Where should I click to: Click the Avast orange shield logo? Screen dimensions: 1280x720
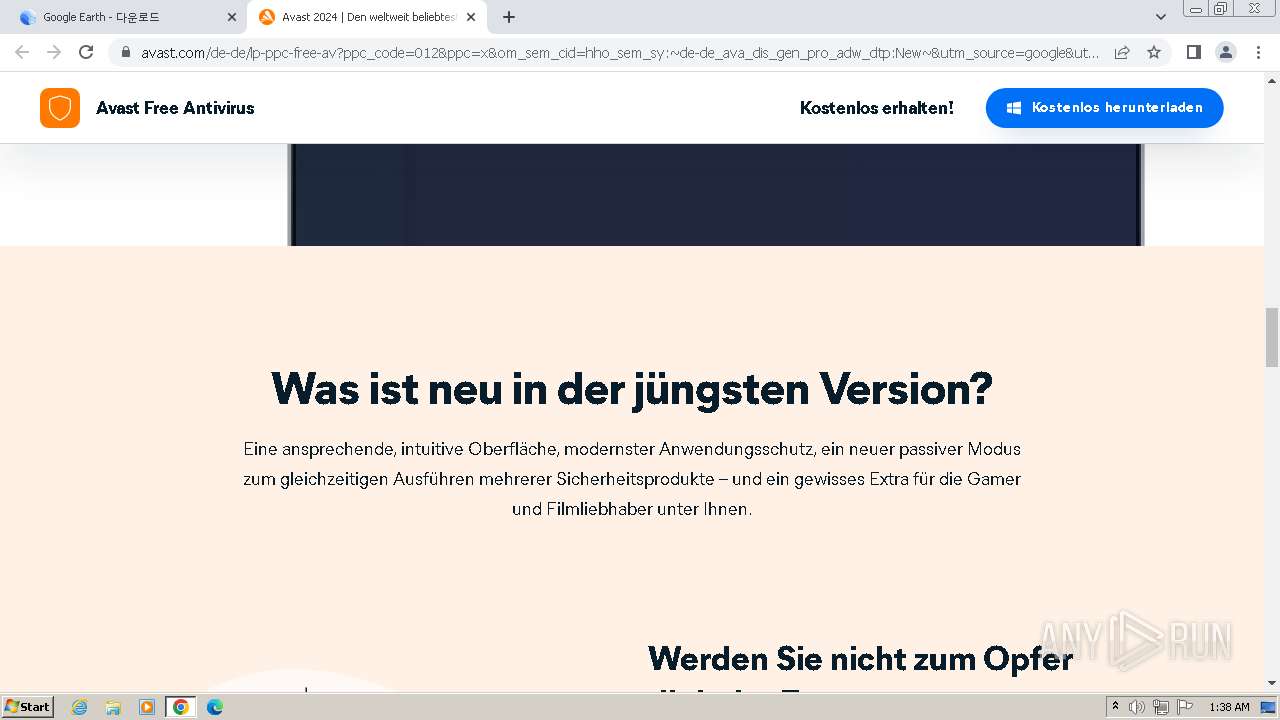(60, 108)
